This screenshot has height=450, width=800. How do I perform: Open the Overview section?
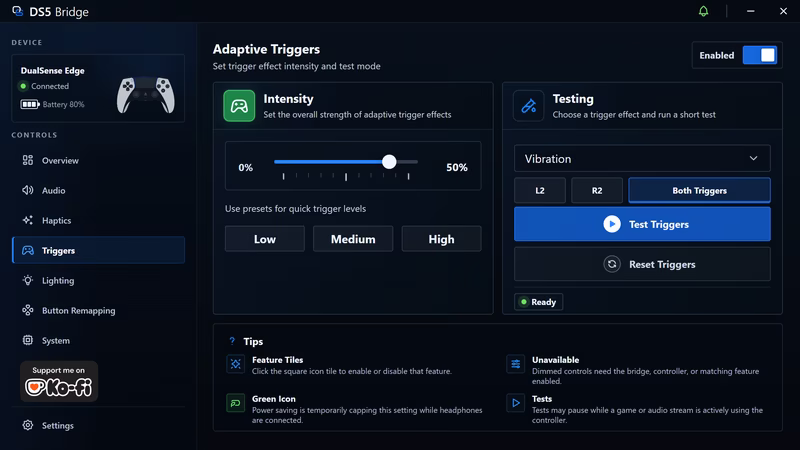[x=98, y=160]
